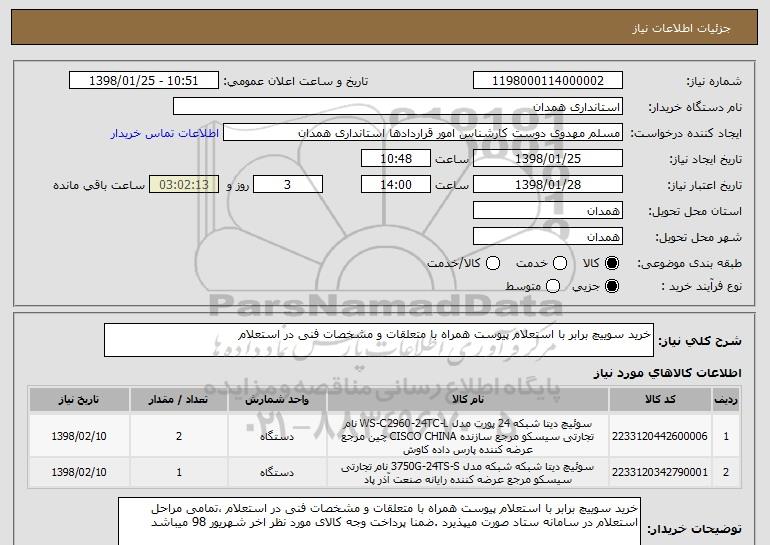Click the اطلاعات کالاهای مورد نیاز section heading
Viewport: 770px width, 545px height.
pos(667,373)
